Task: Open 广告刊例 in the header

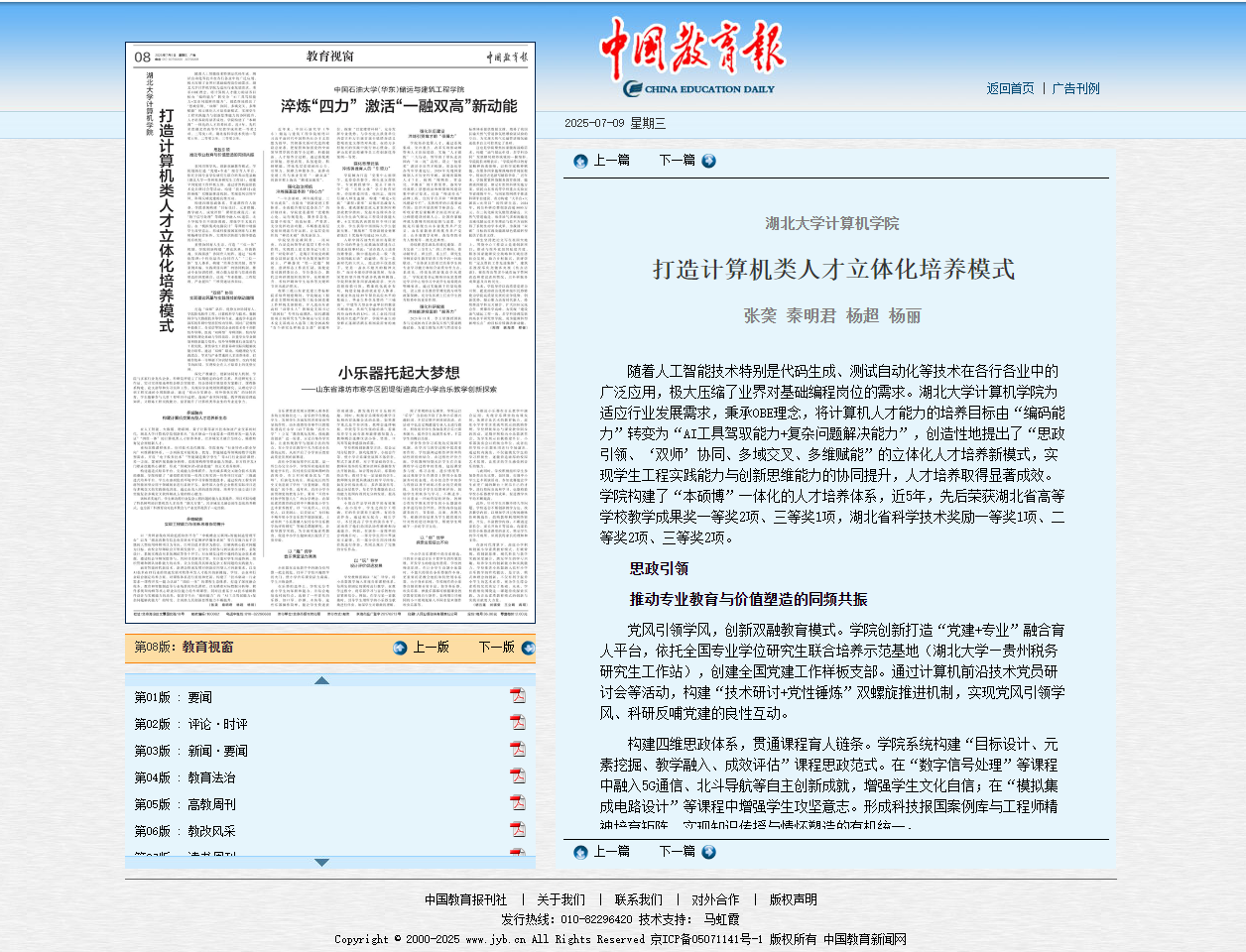Action: point(1075,88)
